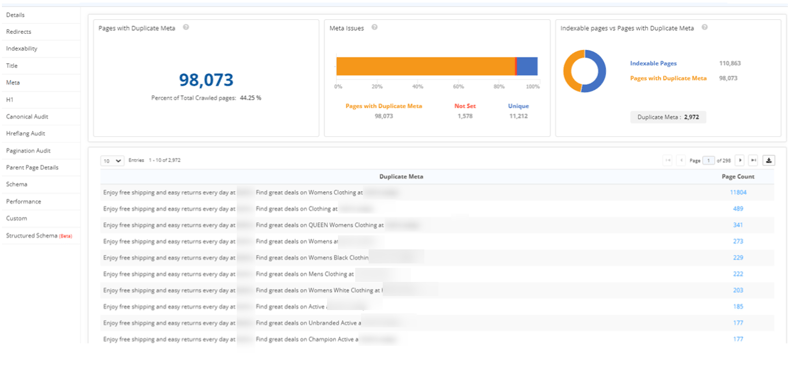Click help icon beside Indexable pages vs Duplicate Meta

pyautogui.click(x=705, y=28)
